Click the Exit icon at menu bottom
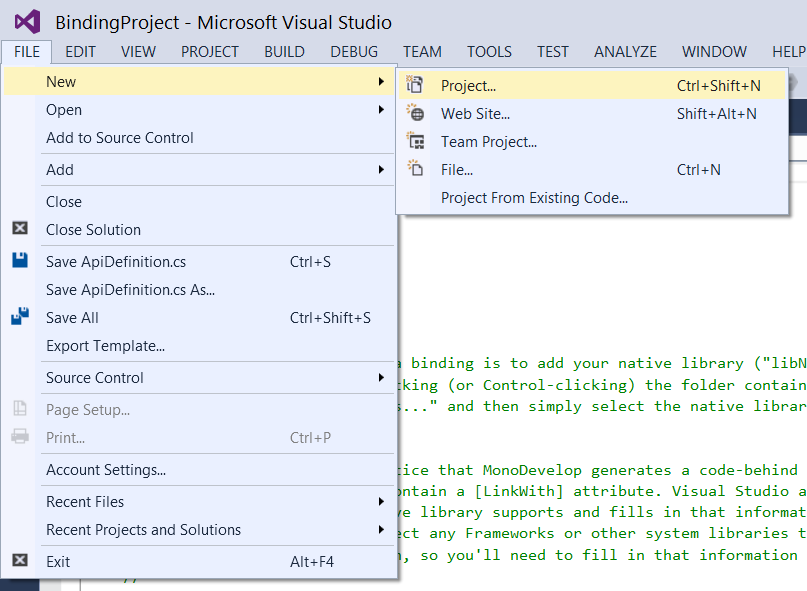The image size is (807, 591). (x=18, y=561)
